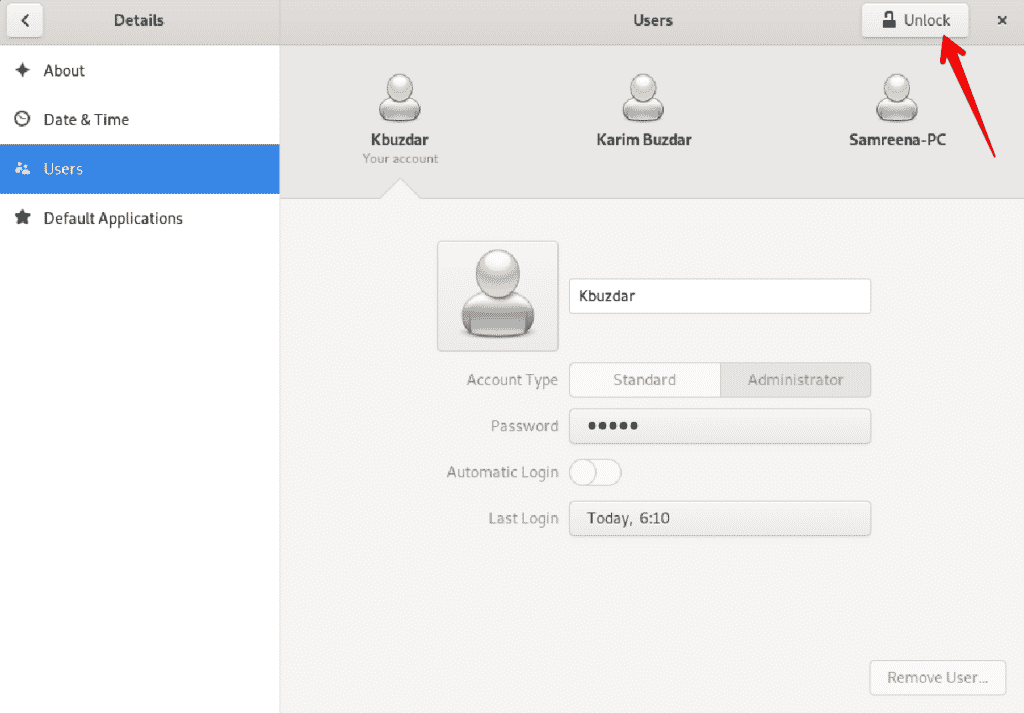Click the Password field
The width and height of the screenshot is (1024, 713).
[719, 426]
